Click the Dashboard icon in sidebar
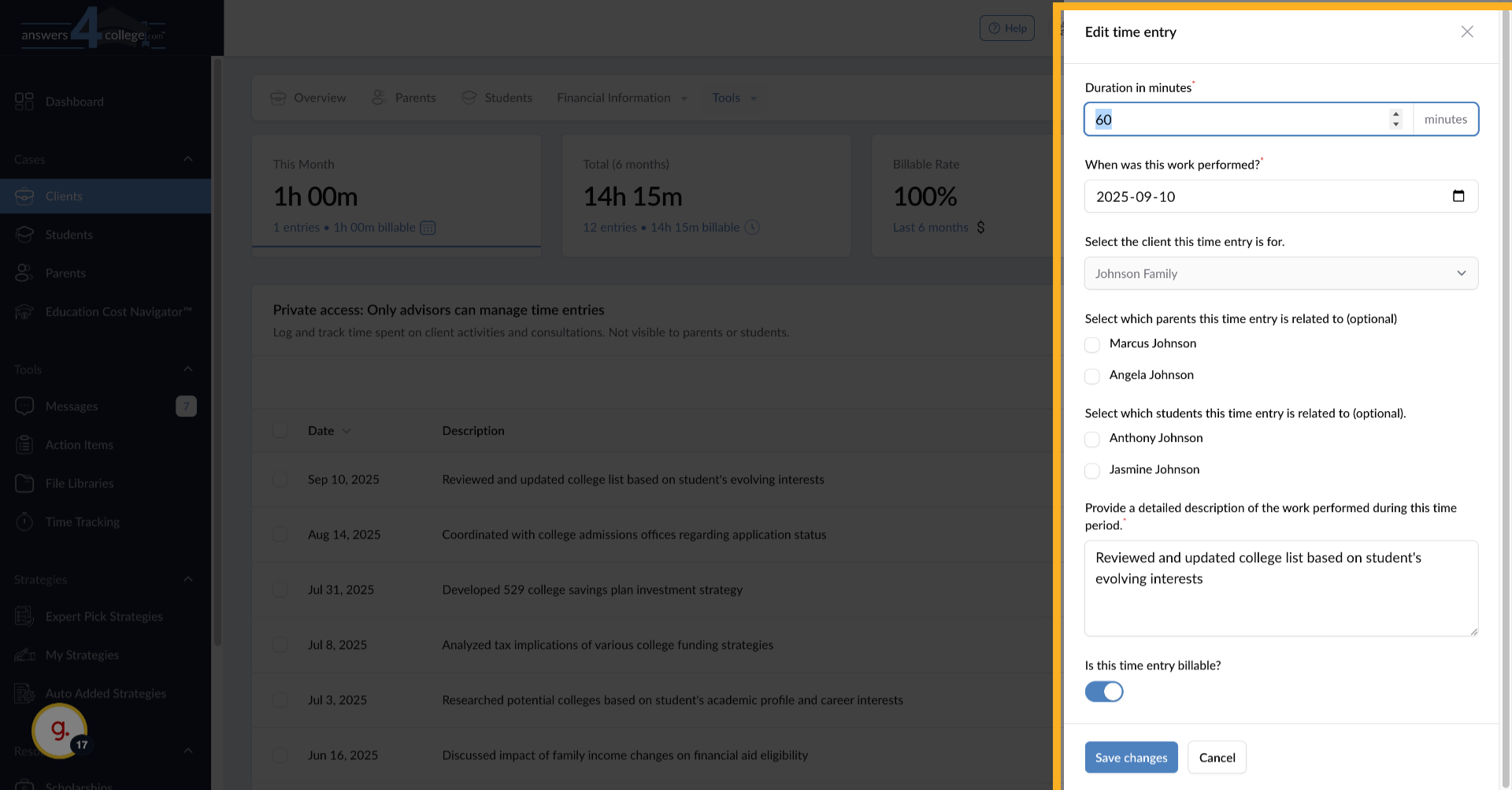The height and width of the screenshot is (790, 1512). (24, 102)
